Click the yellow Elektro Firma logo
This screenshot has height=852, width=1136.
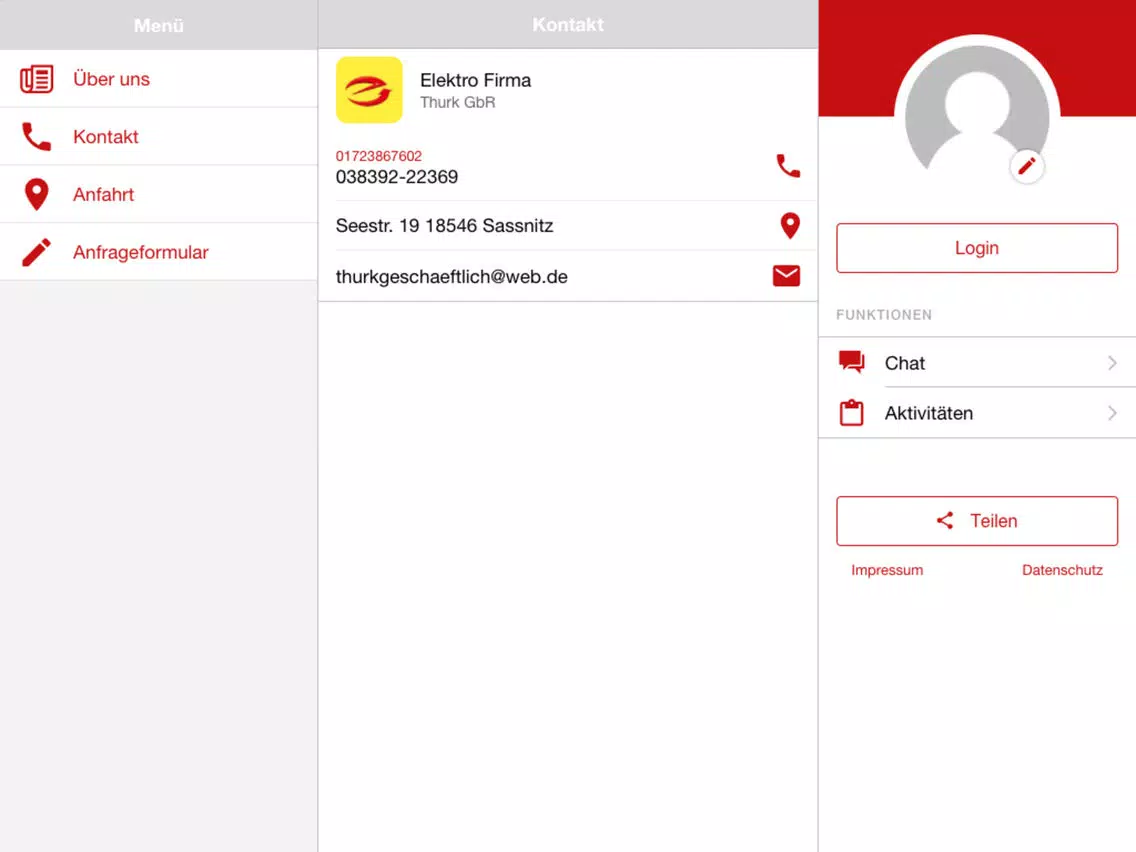pyautogui.click(x=369, y=90)
